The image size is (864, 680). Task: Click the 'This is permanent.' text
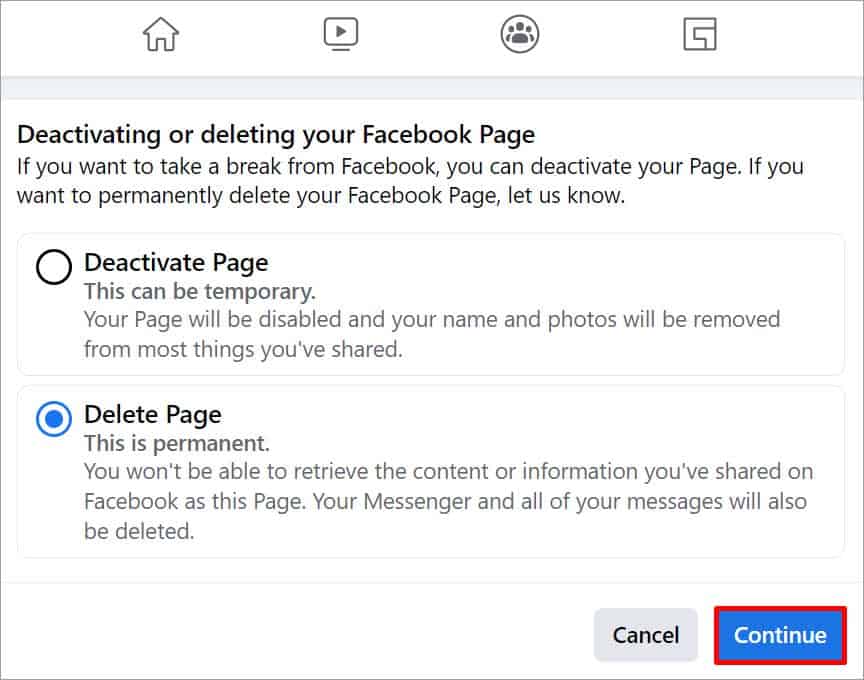(x=177, y=443)
